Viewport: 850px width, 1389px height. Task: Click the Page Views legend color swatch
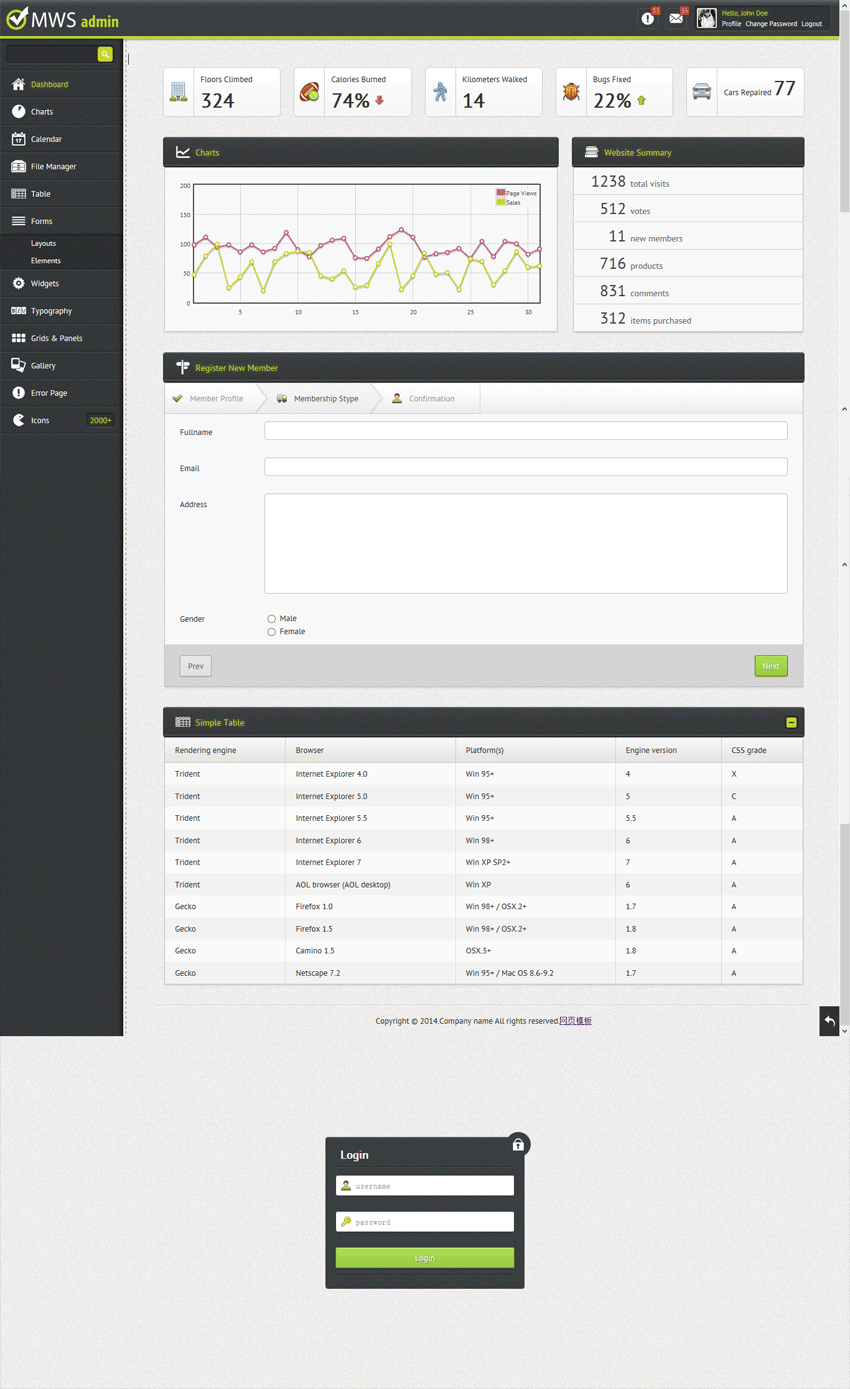[501, 193]
